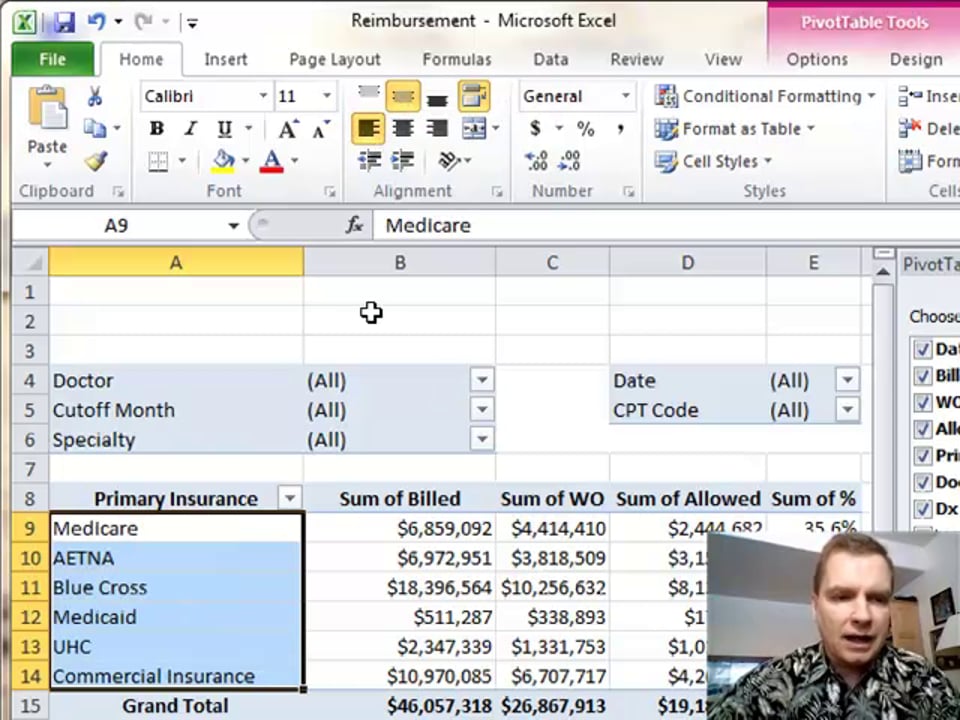This screenshot has width=960, height=720.
Task: Switch to the Formulas tab
Action: (457, 59)
